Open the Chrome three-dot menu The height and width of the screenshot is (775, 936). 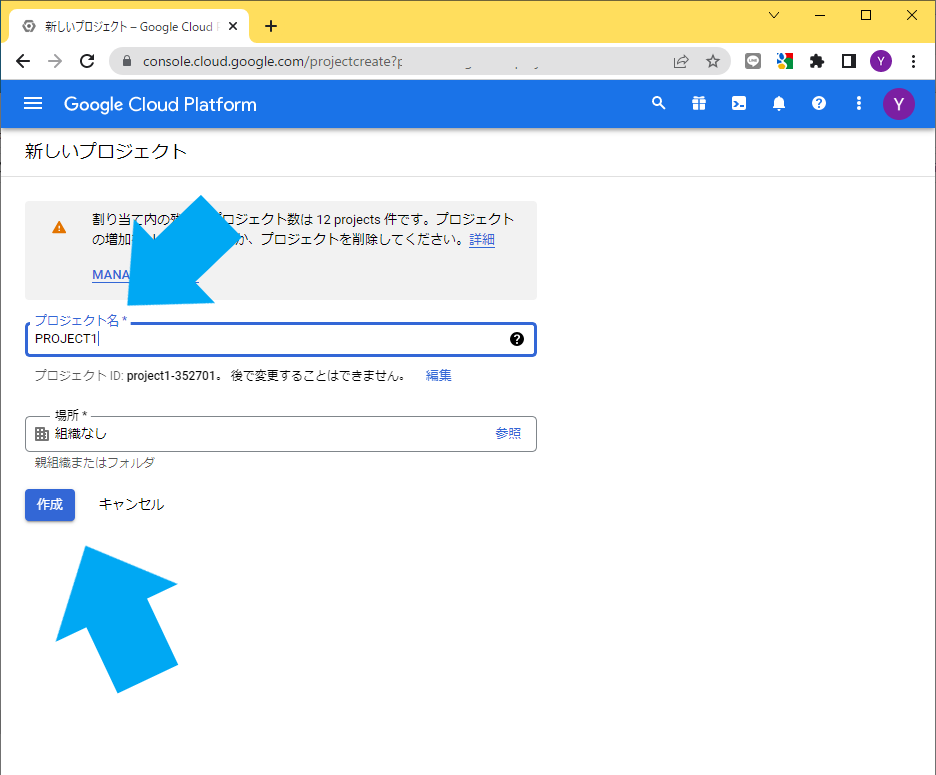point(913,61)
